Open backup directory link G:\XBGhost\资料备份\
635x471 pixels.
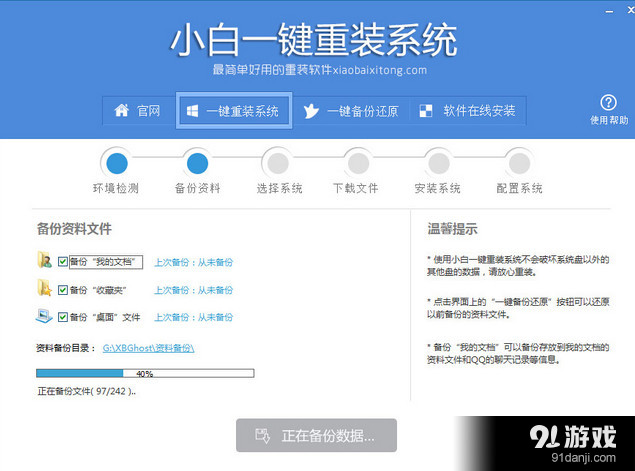(148, 348)
